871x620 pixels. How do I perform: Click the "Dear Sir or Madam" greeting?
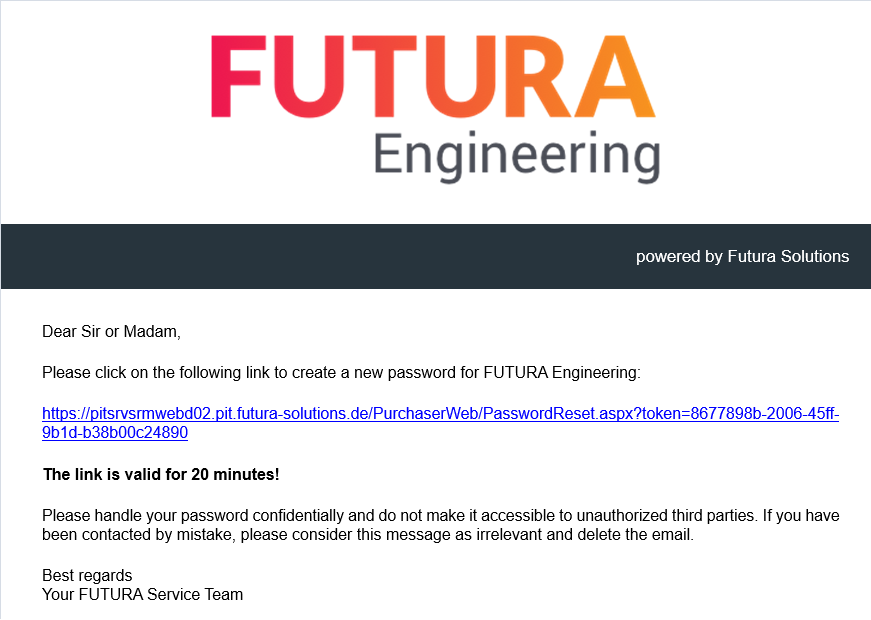click(111, 331)
